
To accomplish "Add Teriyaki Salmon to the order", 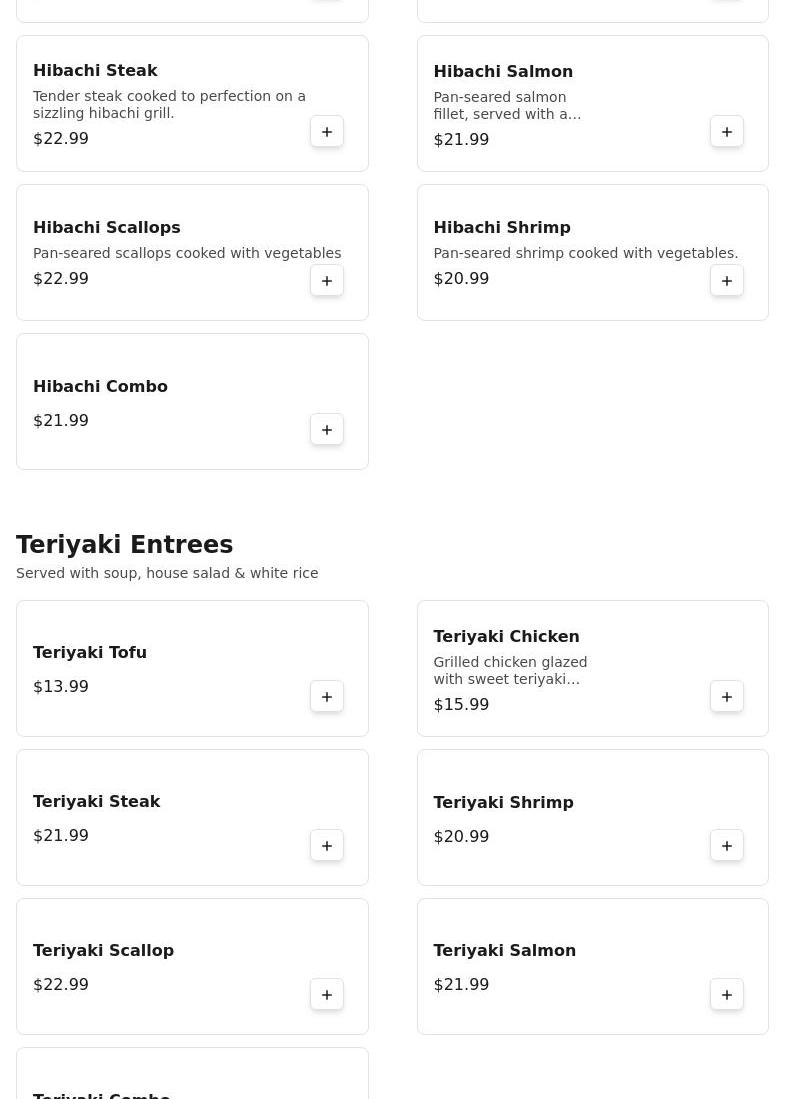I will pos(727,995).
